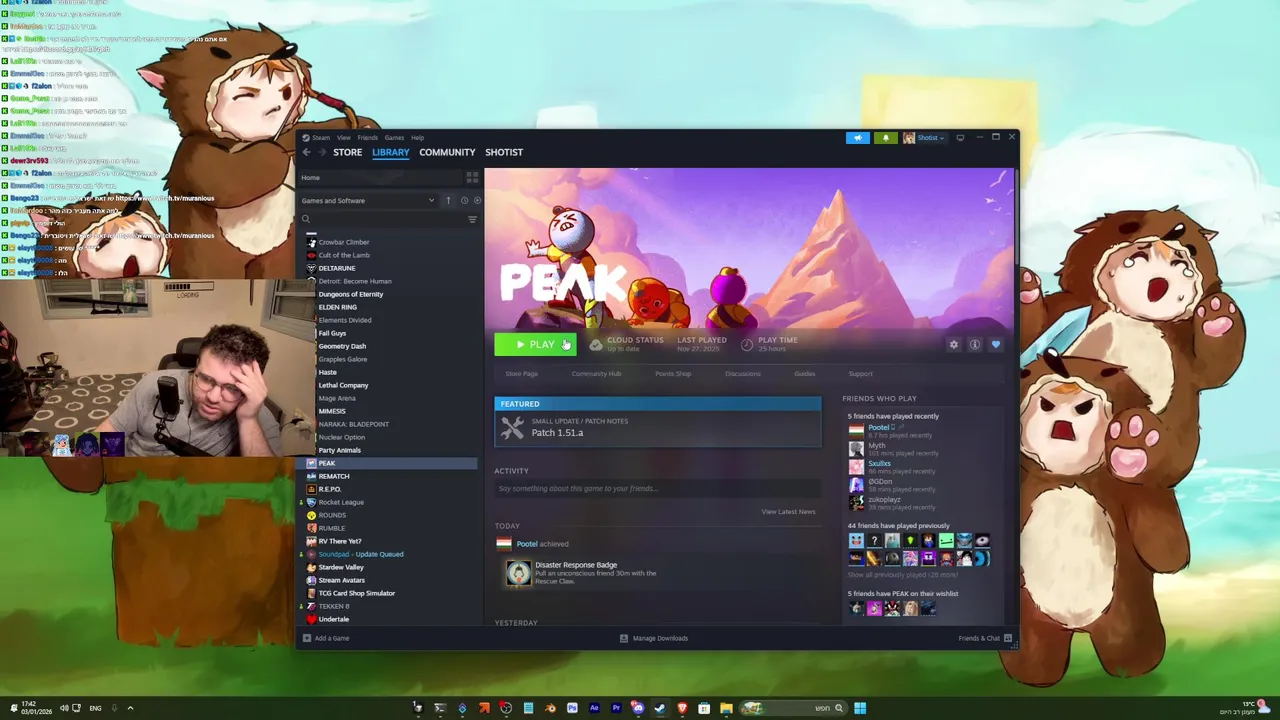This screenshot has height=720, width=1280.
Task: Go forward with the Steam forward arrow
Action: 322,152
